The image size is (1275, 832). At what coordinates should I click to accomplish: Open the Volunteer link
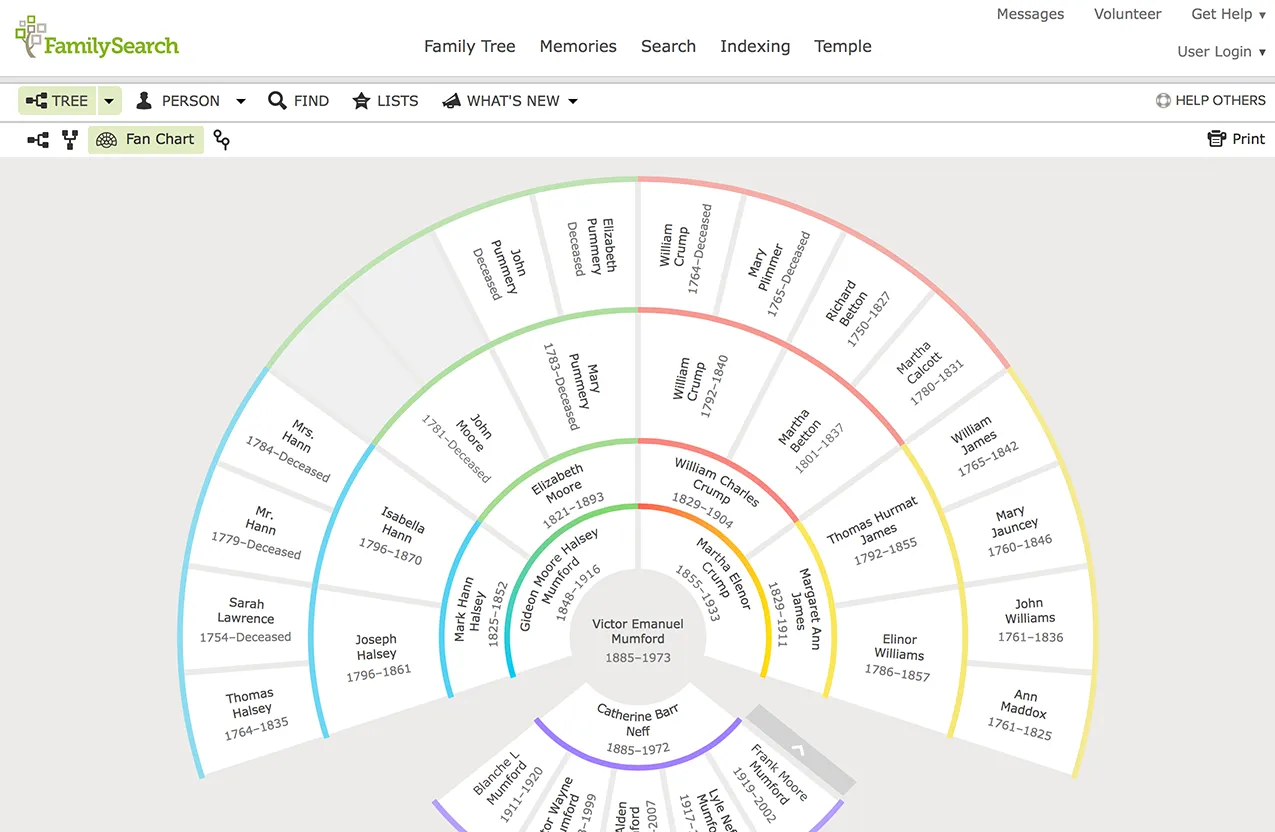tap(1127, 14)
